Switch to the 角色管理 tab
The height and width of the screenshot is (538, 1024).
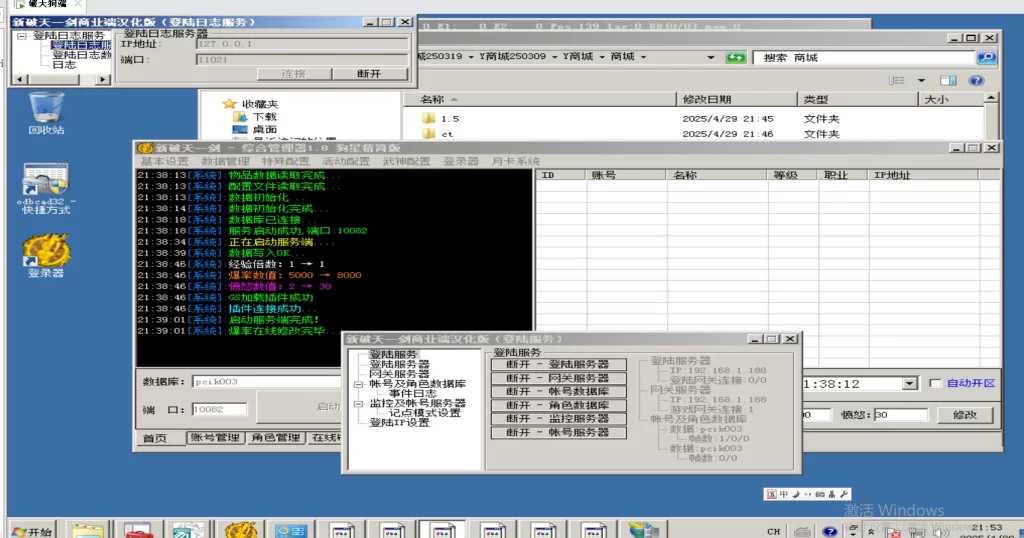275,438
